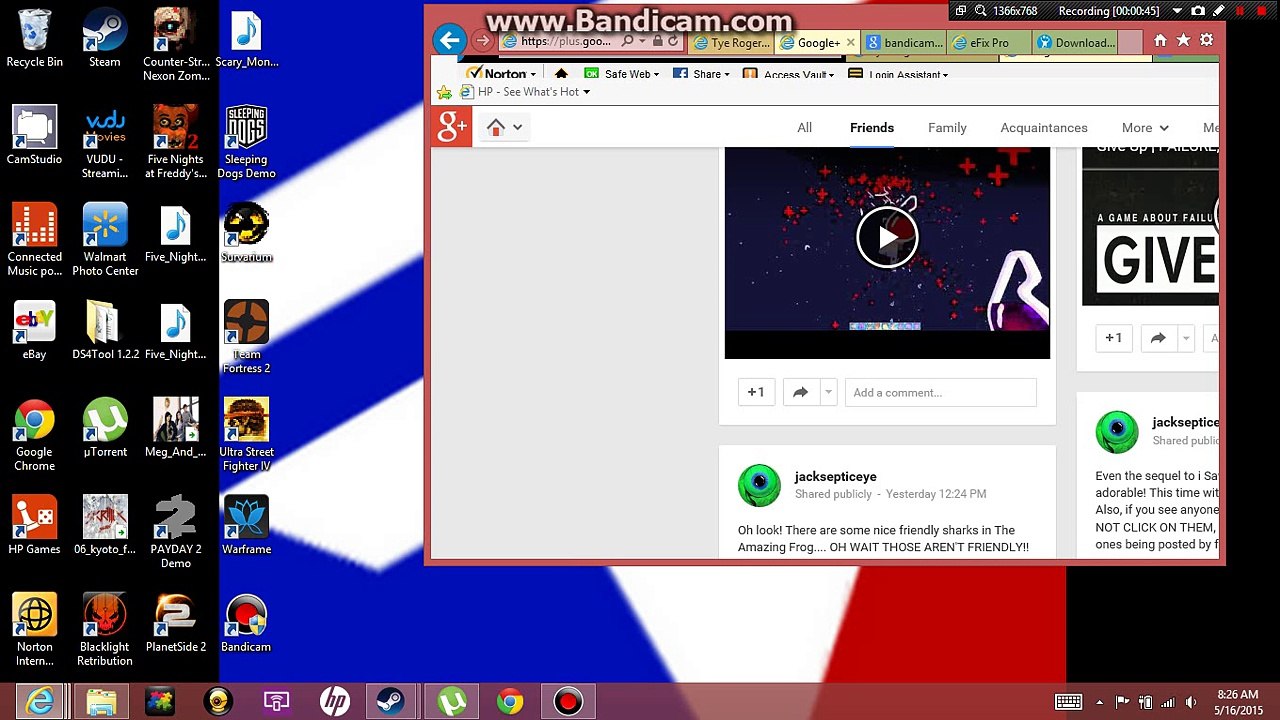Select the Steam desktop shortcut
This screenshot has width=1280, height=720.
[x=105, y=39]
